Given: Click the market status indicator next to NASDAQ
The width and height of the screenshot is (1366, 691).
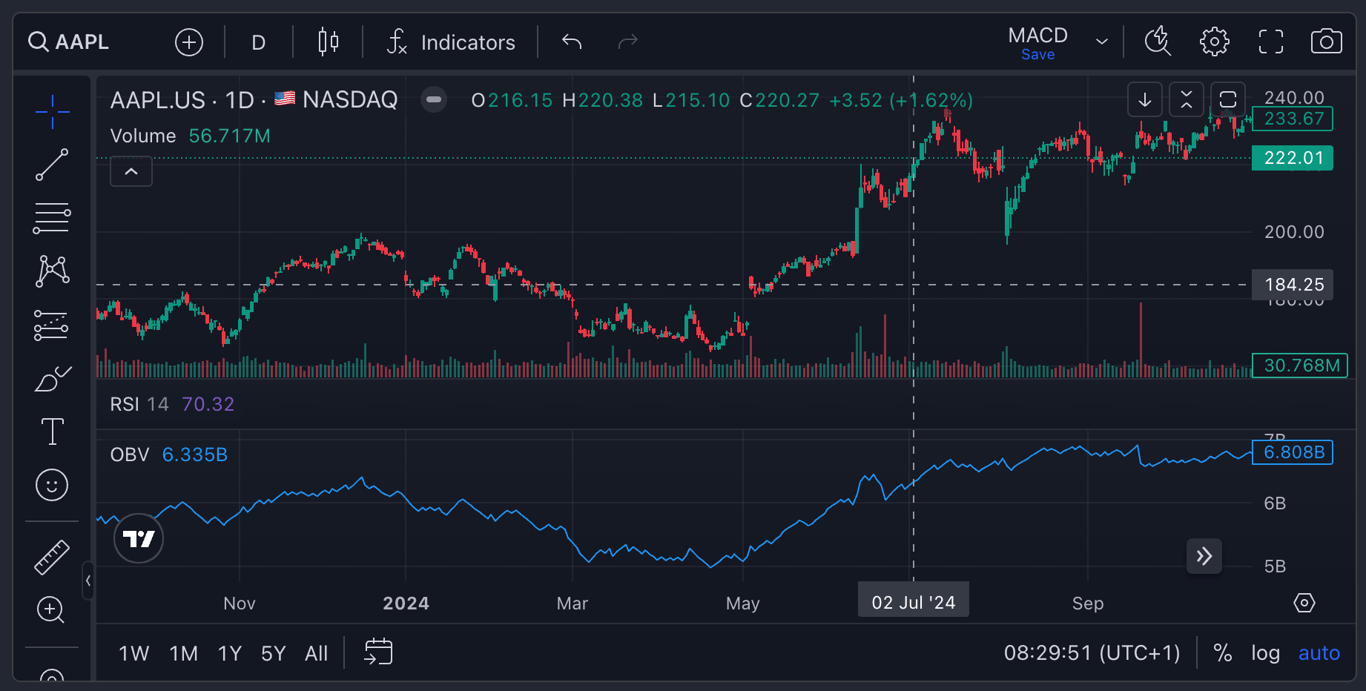Looking at the screenshot, I should [433, 100].
